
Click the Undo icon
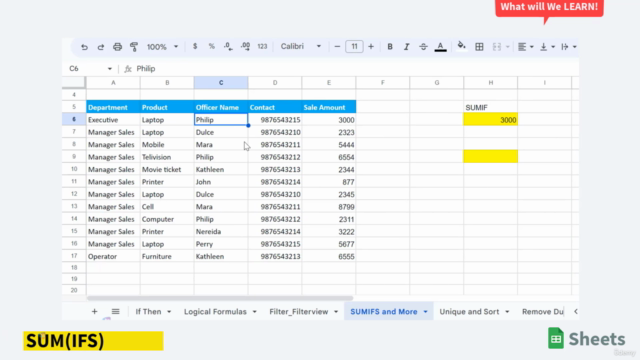pos(84,47)
